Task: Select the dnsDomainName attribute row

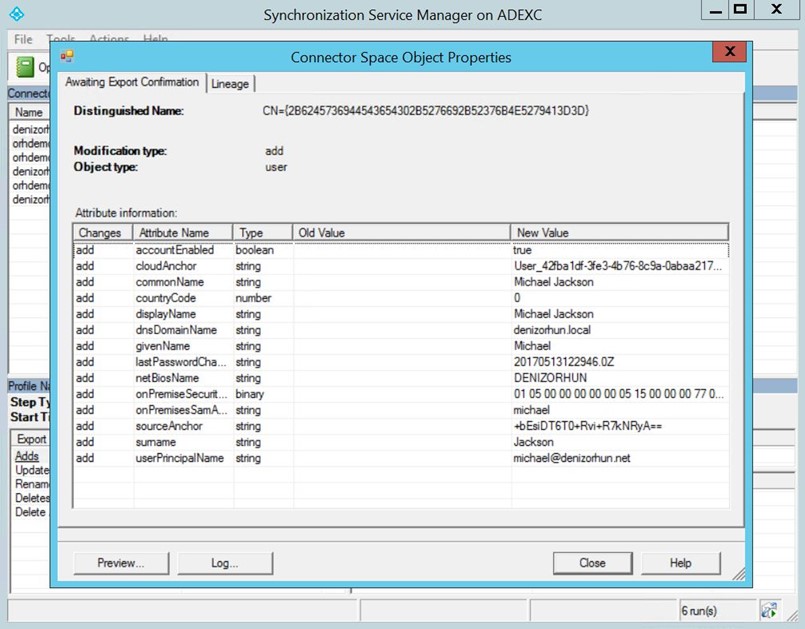Action: (400, 330)
